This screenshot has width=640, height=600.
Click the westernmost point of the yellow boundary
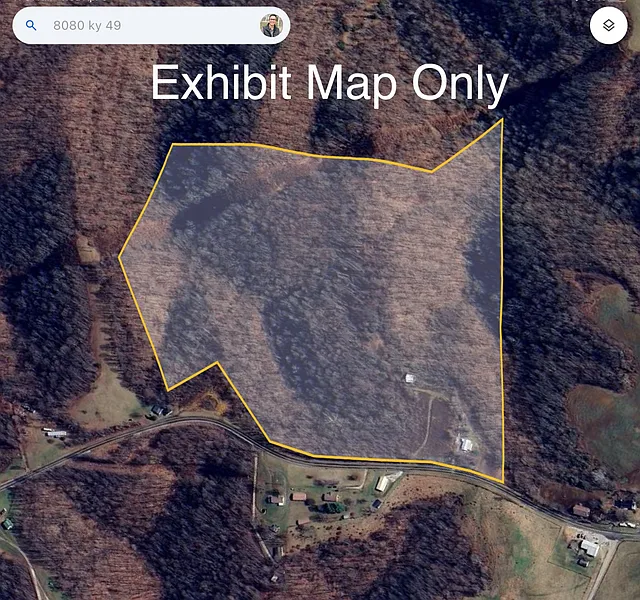click(120, 257)
